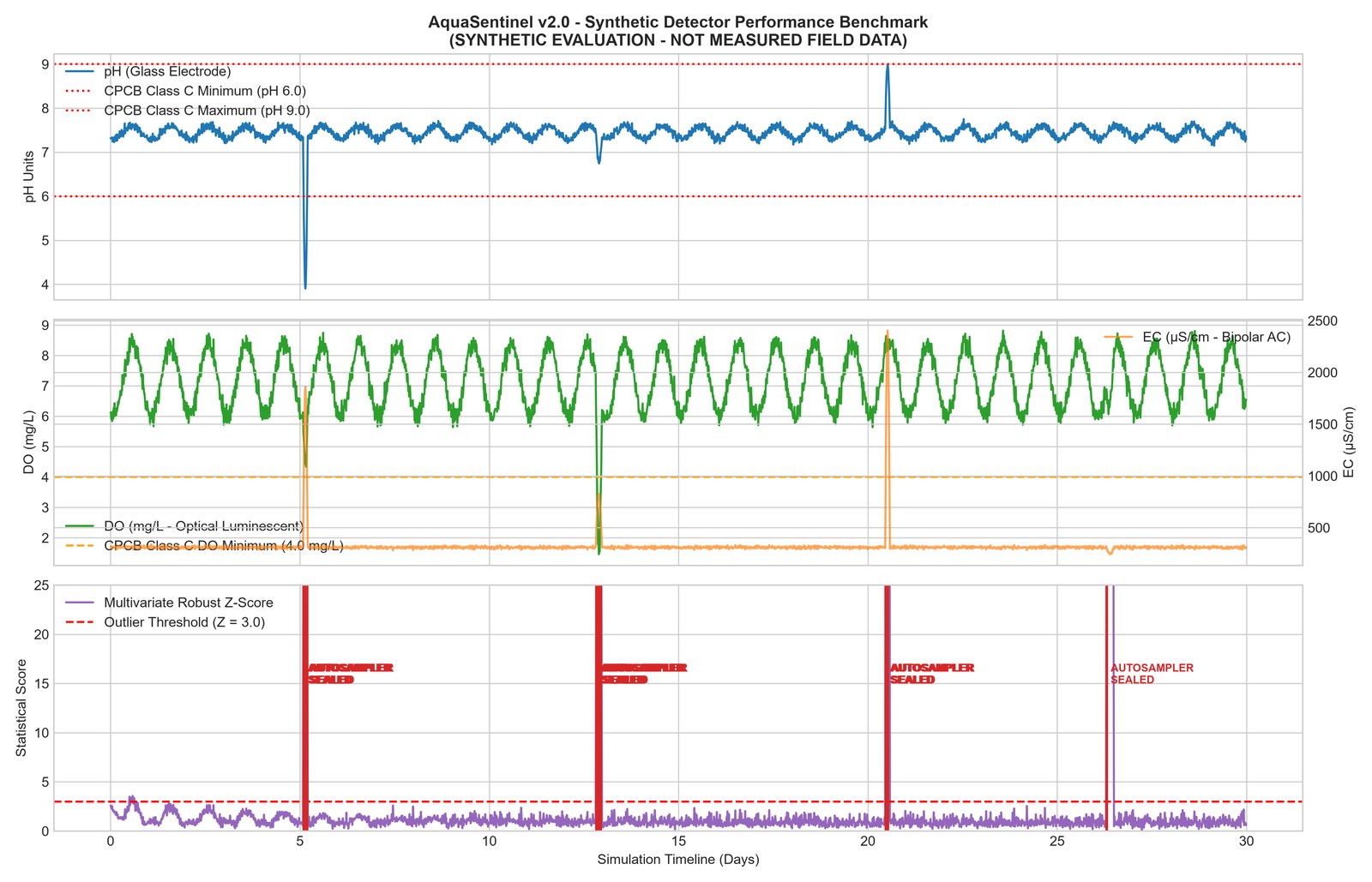Image resolution: width=1372 pixels, height=882 pixels.
Task: Click the 'AUTOSAMPLER SEALED' annotation near day 5
Action: (x=350, y=674)
